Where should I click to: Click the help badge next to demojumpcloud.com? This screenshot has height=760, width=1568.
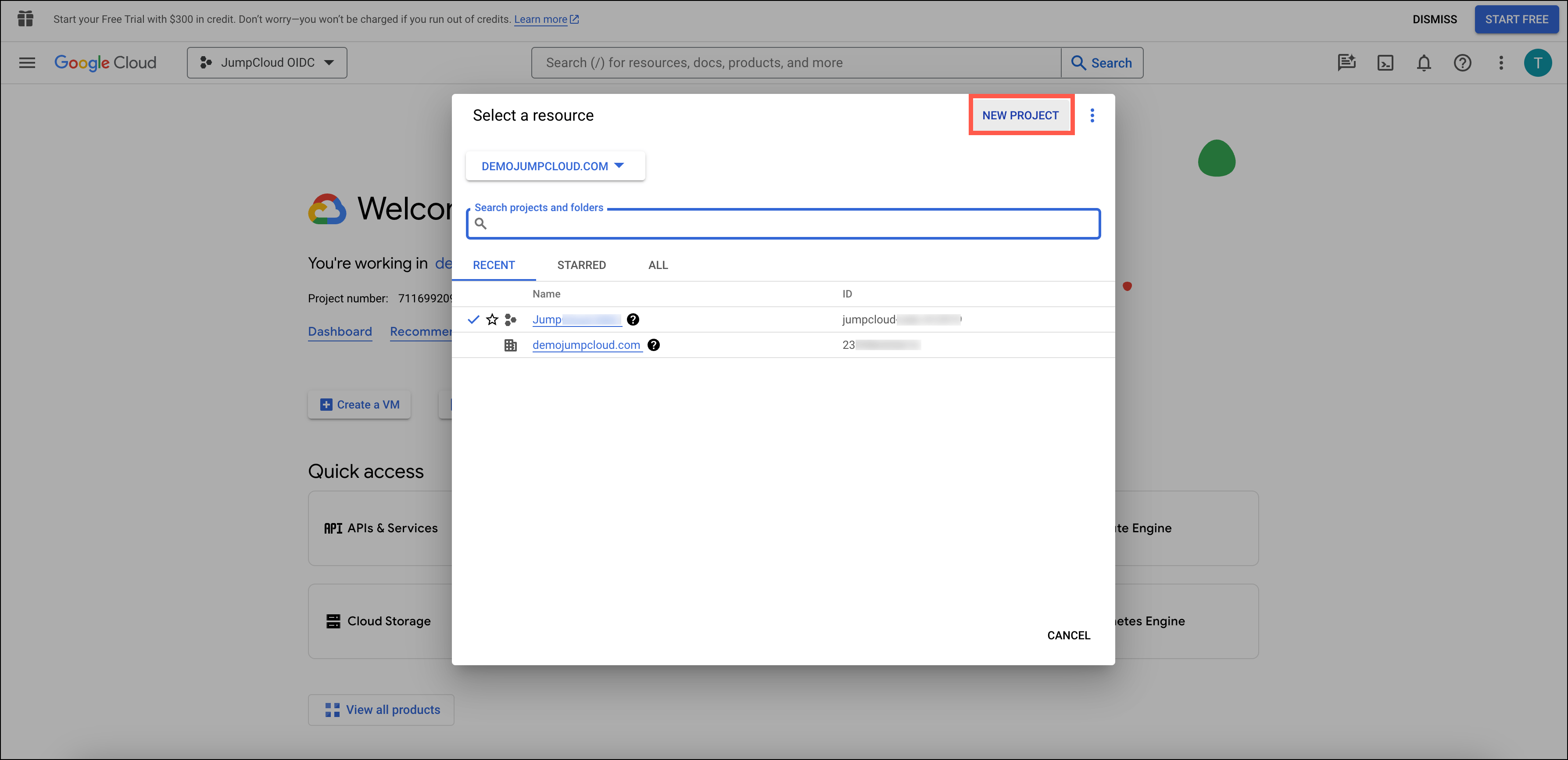(x=654, y=345)
